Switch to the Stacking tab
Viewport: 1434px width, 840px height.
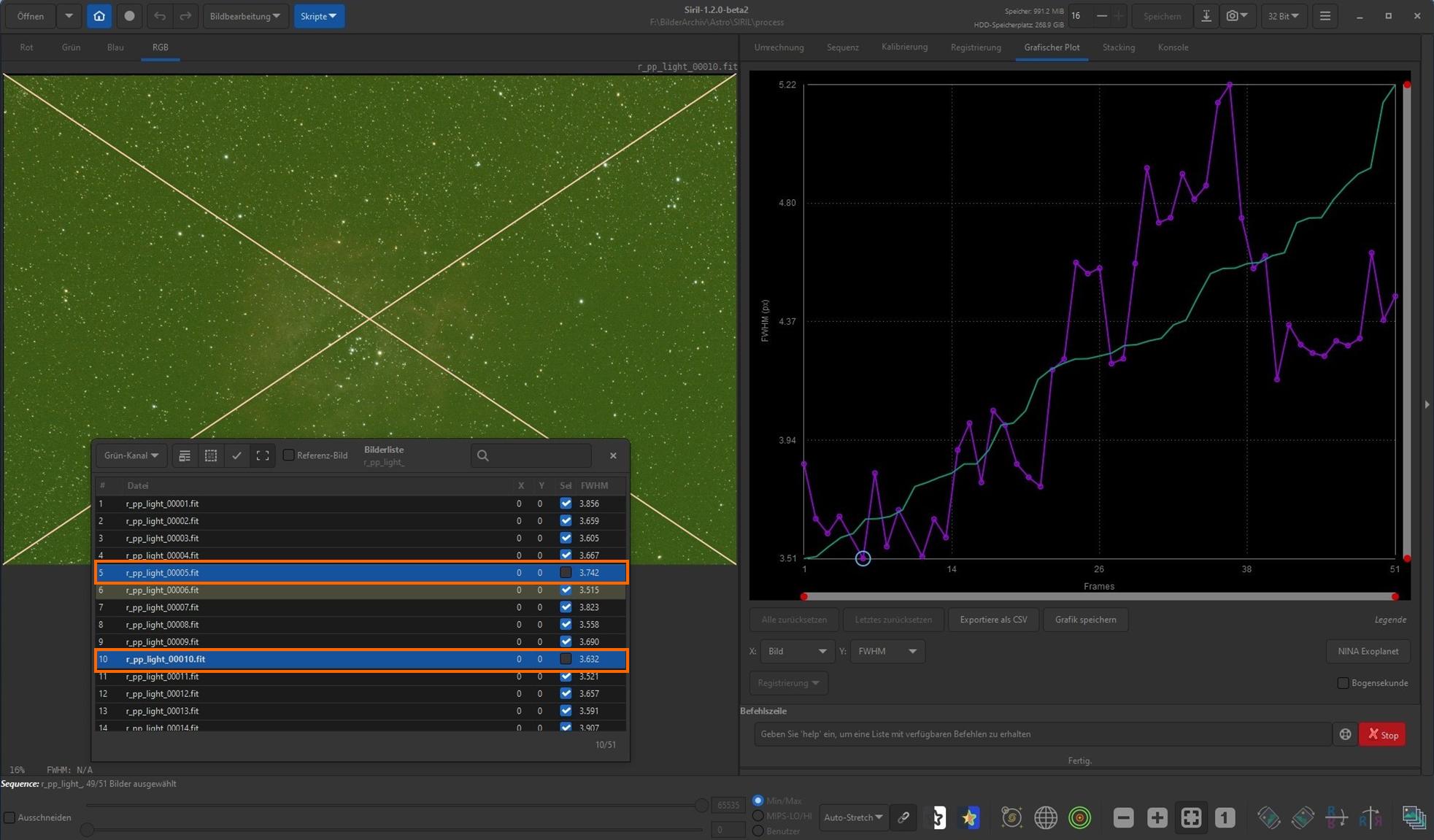coord(1118,47)
